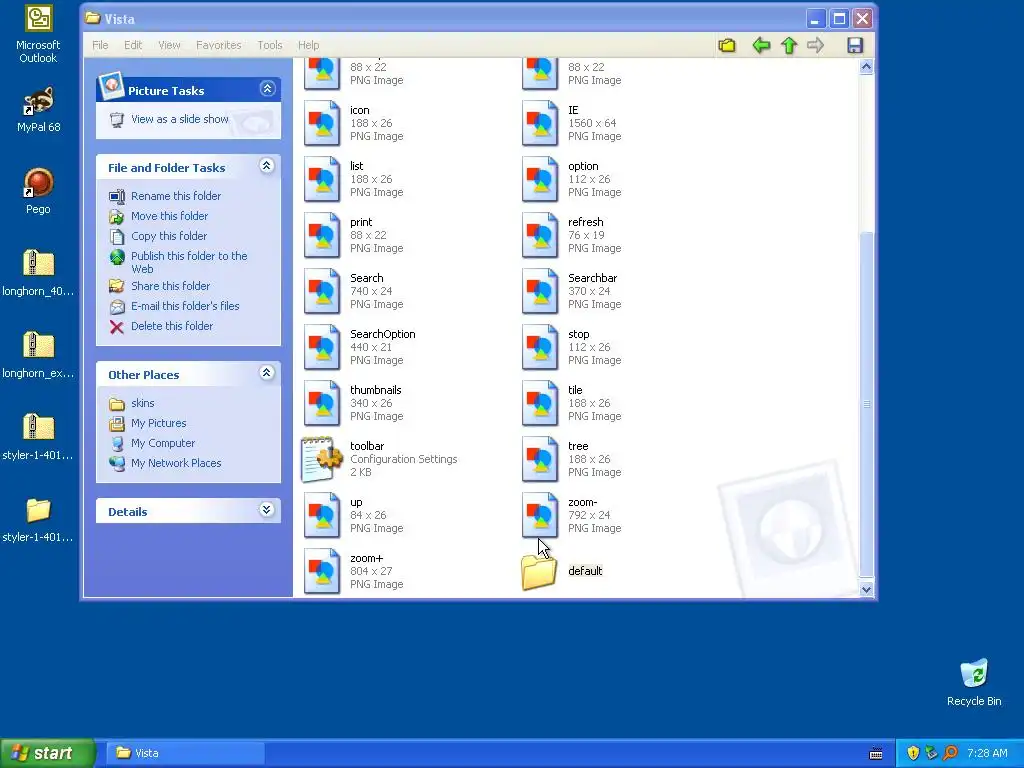The height and width of the screenshot is (768, 1024).
Task: Click E-mail this folder's files
Action: pos(174,306)
